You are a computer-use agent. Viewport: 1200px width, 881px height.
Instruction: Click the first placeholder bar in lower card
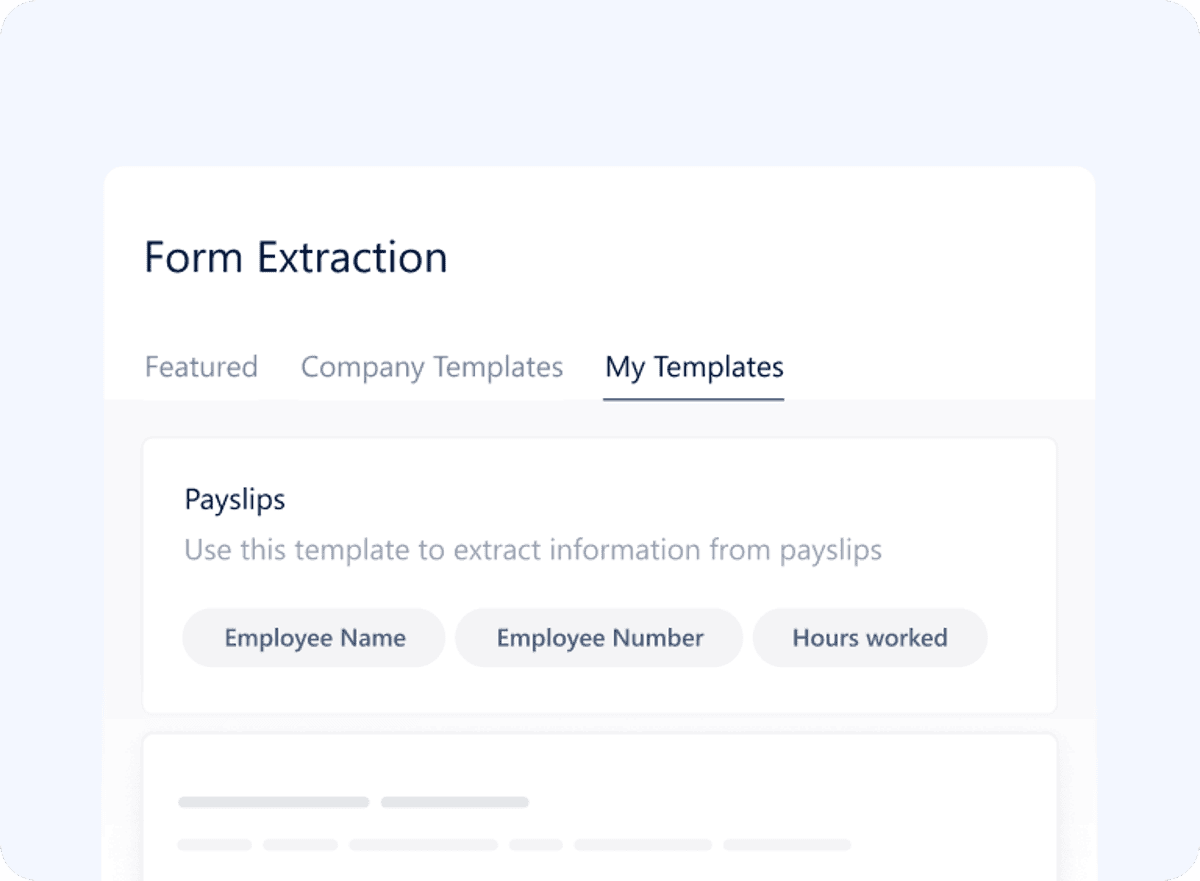tap(272, 801)
